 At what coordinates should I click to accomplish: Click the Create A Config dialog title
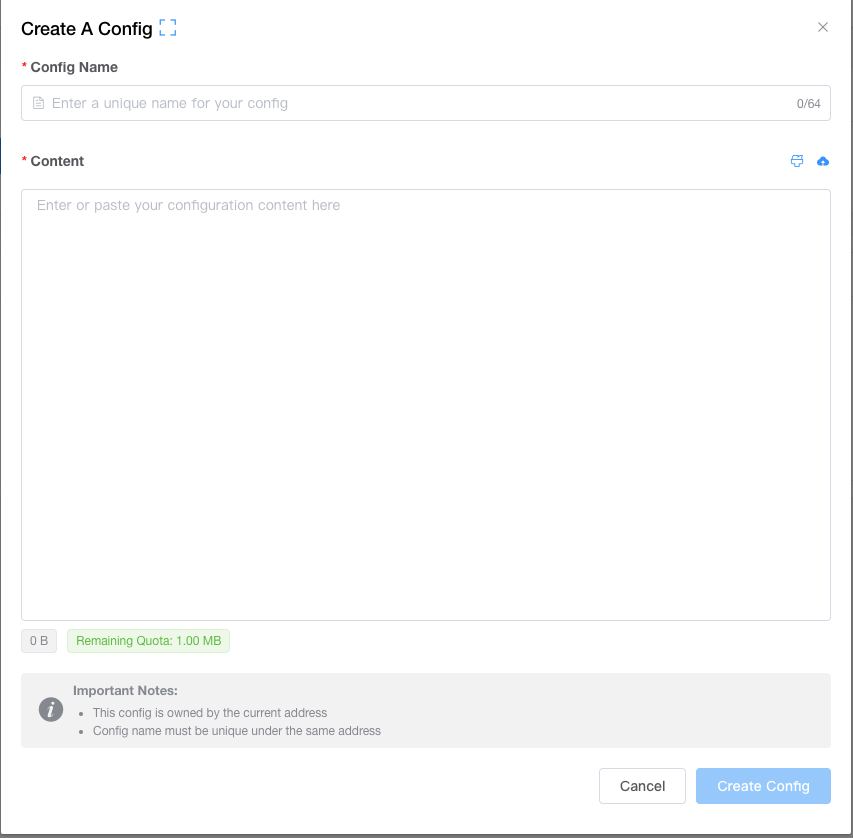[86, 28]
